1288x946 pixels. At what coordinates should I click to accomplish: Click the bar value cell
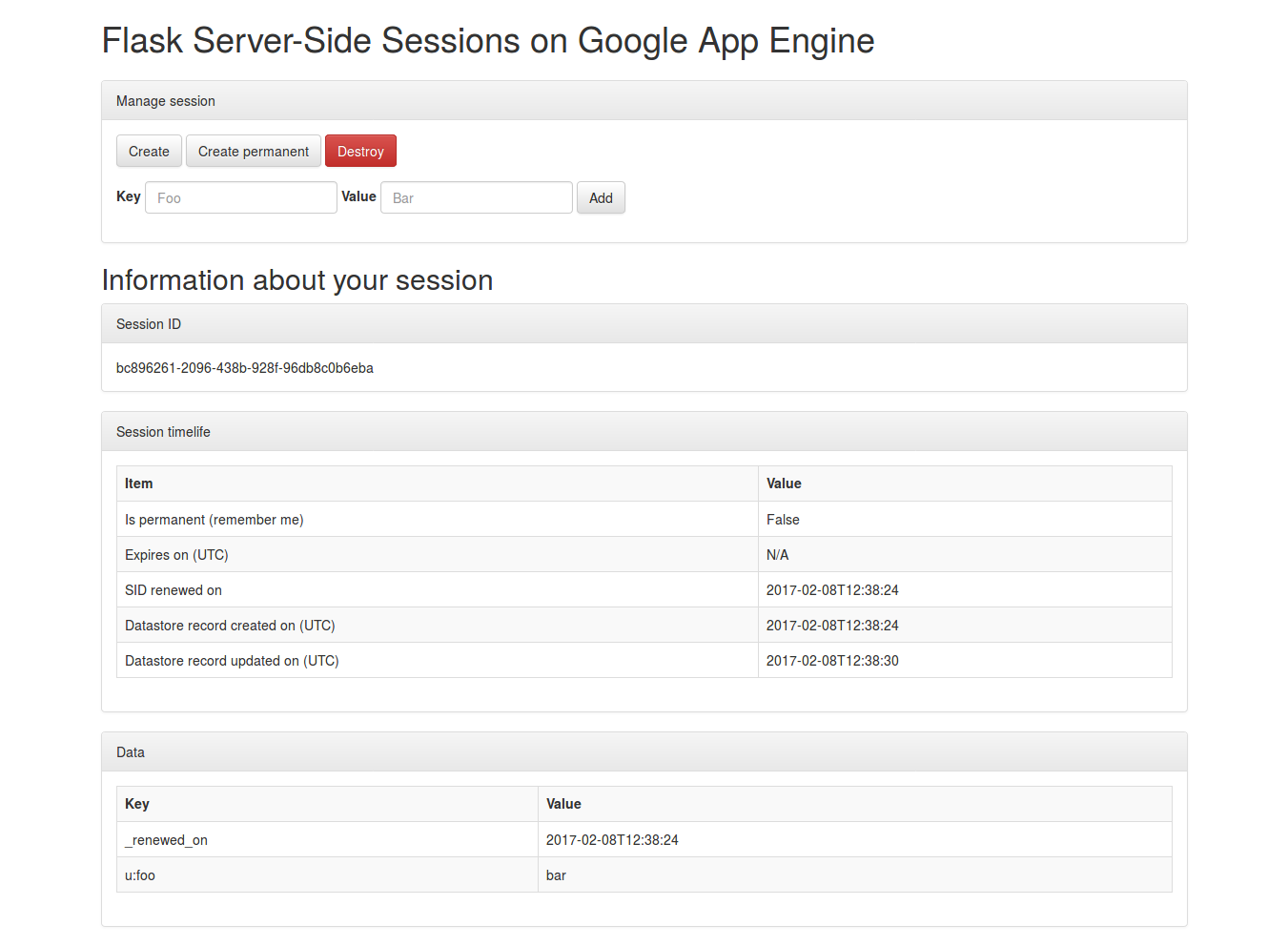click(x=855, y=874)
